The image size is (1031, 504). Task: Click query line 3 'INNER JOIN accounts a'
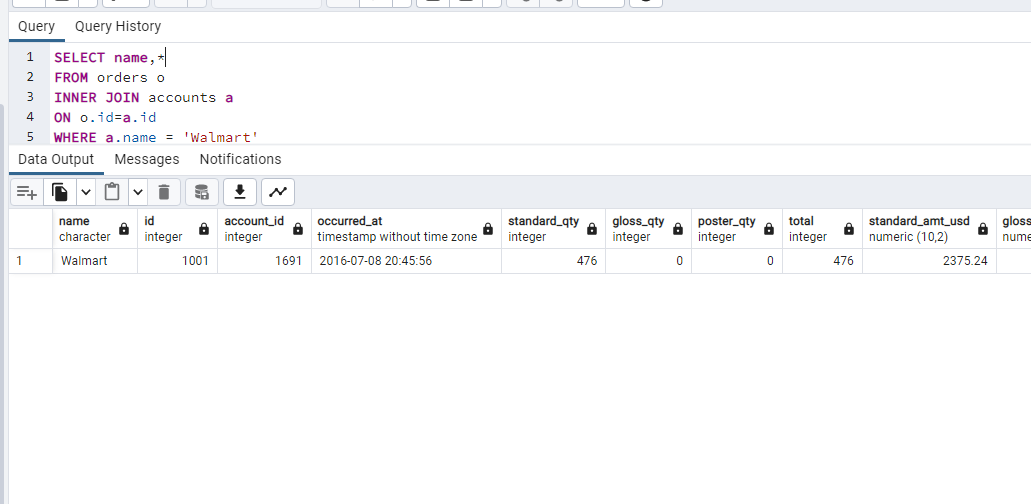coord(144,97)
